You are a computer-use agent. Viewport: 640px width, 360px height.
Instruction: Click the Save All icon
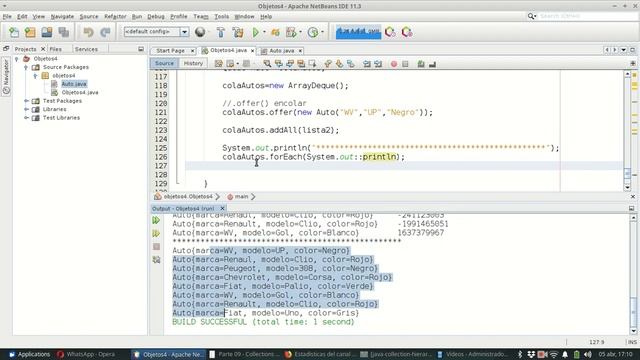point(64,32)
